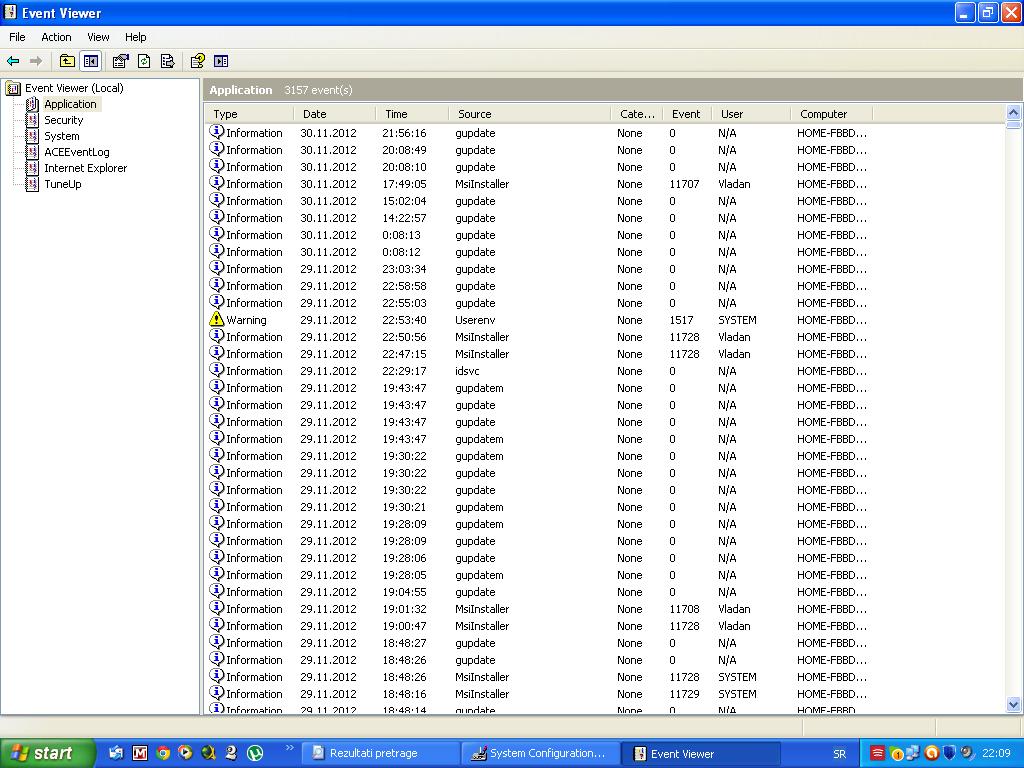Screen dimensions: 1024x768
Task: Click the Help toolbar icon
Action: click(197, 61)
